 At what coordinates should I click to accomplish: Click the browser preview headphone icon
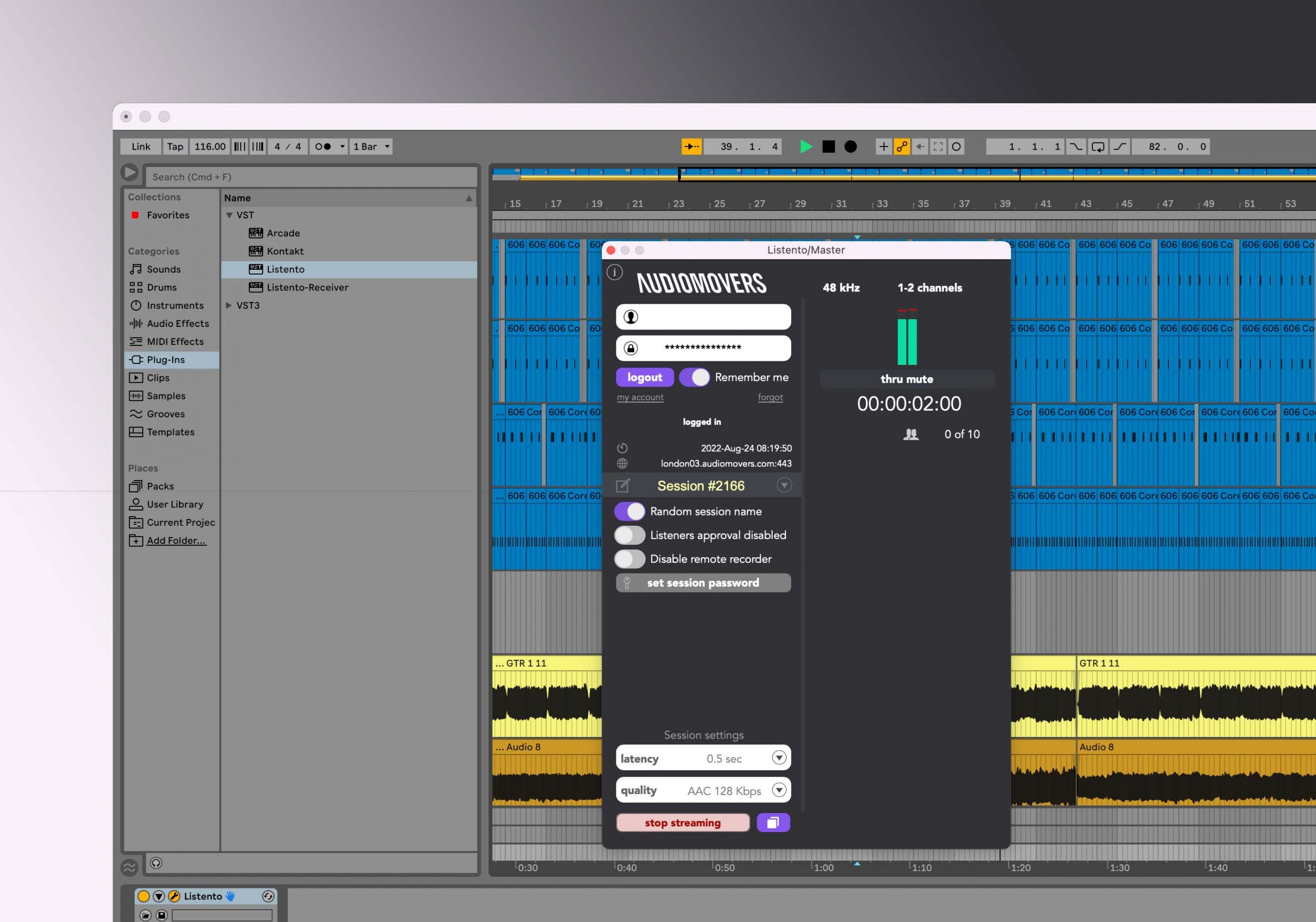(x=156, y=863)
